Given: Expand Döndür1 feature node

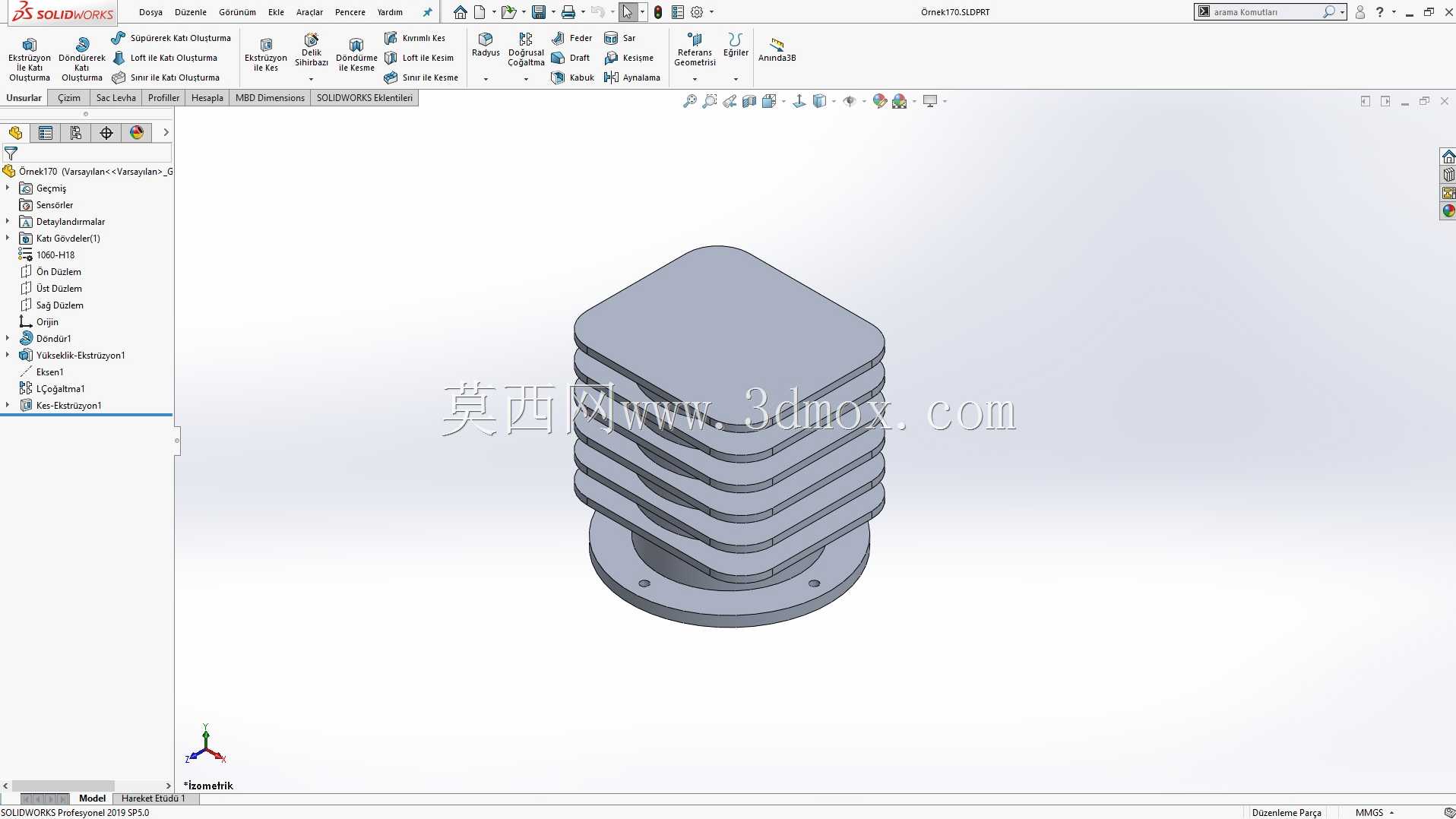Looking at the screenshot, I should coord(8,338).
